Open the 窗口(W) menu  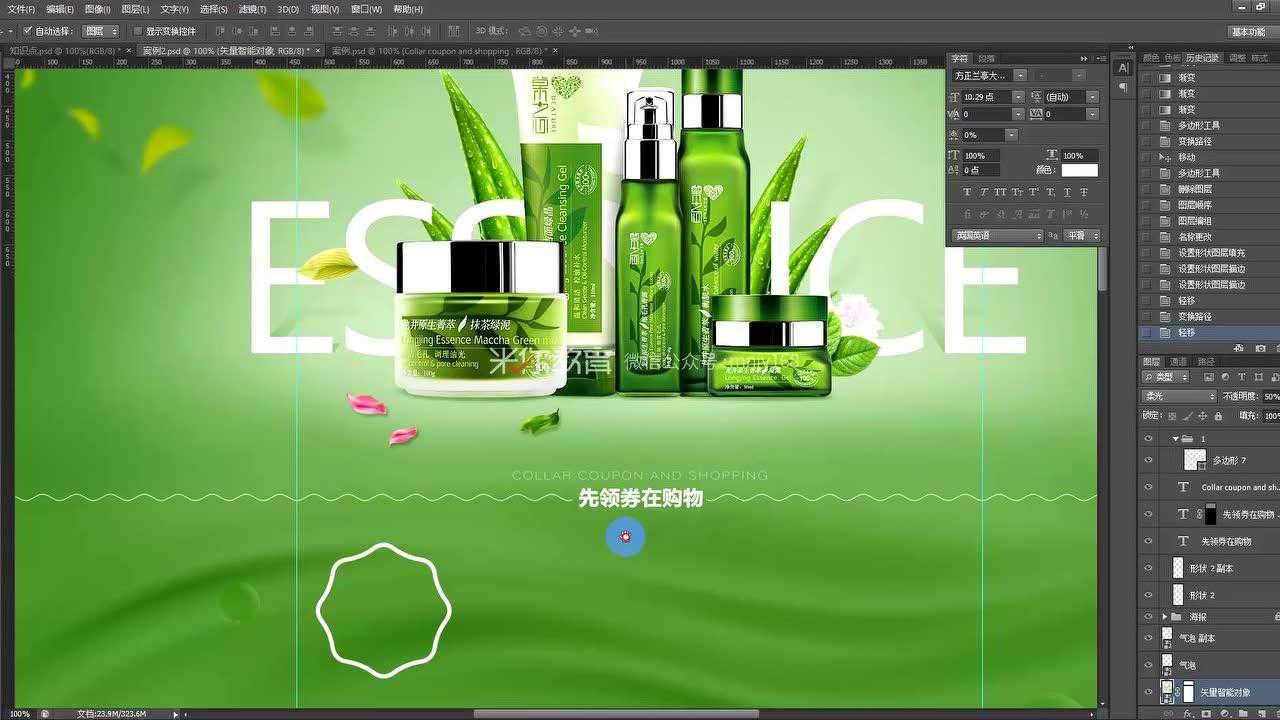tap(366, 9)
